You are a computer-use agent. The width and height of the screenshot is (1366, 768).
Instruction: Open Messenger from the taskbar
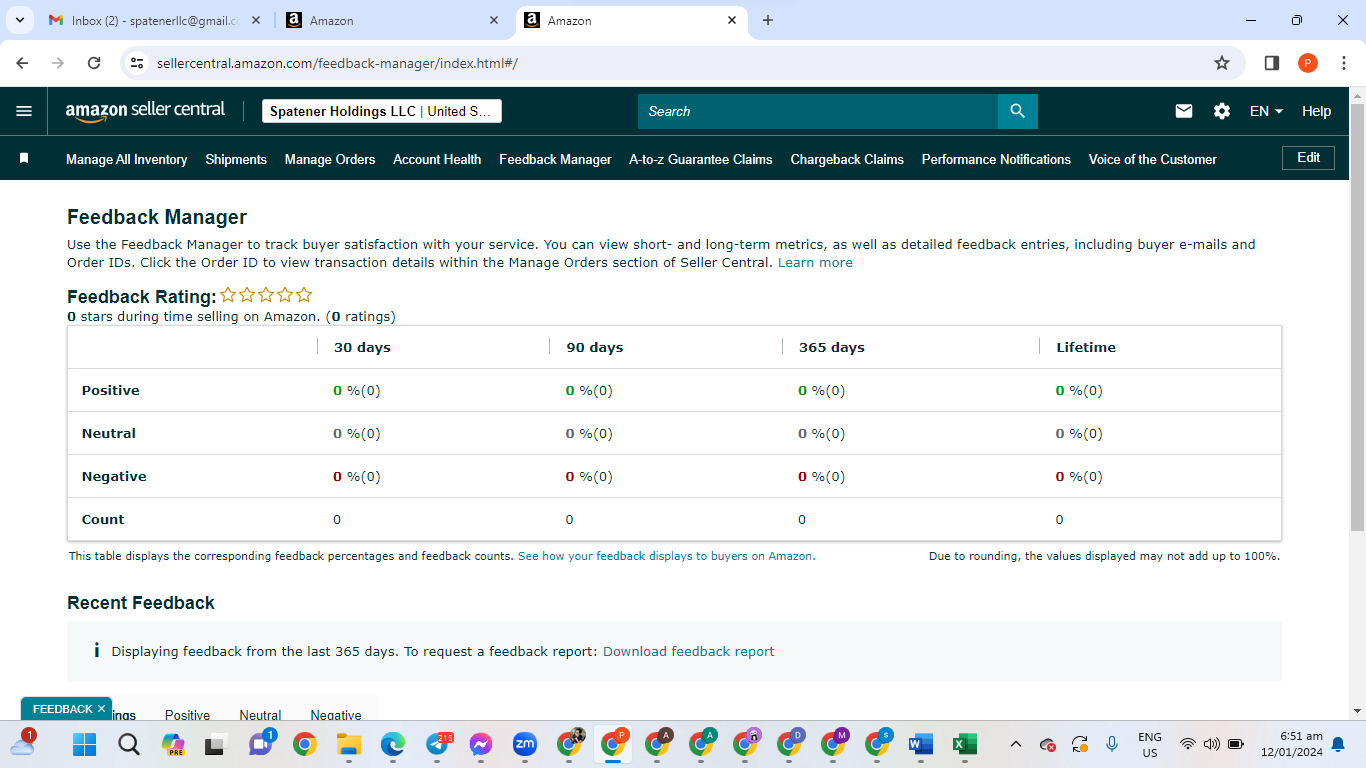coord(481,744)
